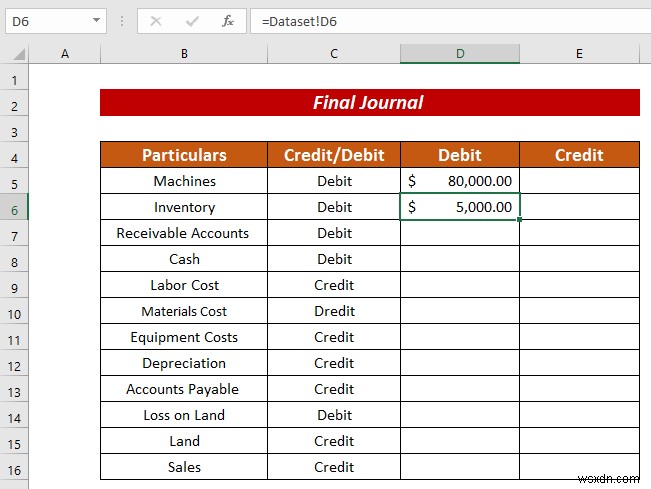
Task: Click the Credit column header cell
Action: click(x=579, y=155)
